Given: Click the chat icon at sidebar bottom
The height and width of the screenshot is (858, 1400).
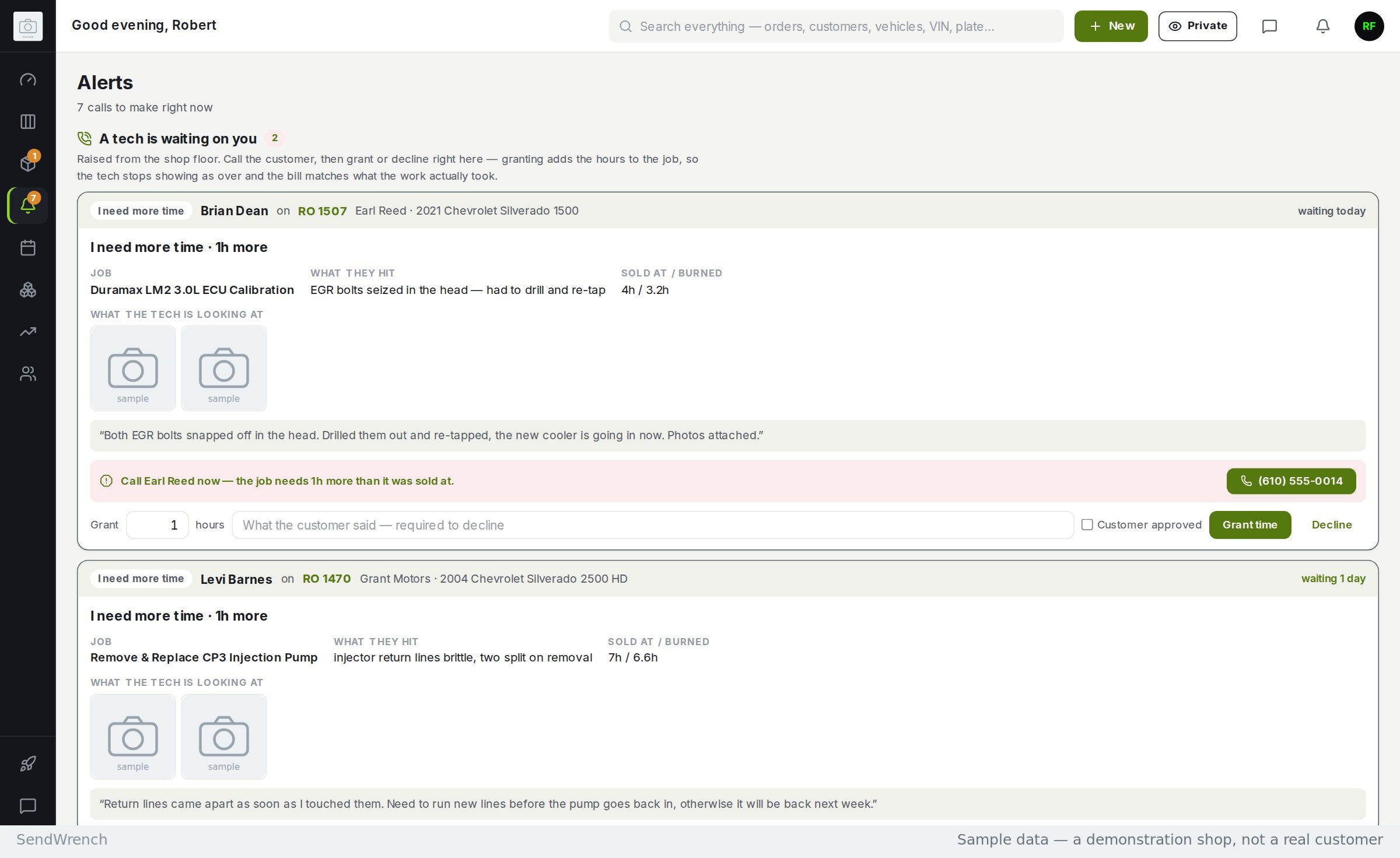Looking at the screenshot, I should coord(27,806).
